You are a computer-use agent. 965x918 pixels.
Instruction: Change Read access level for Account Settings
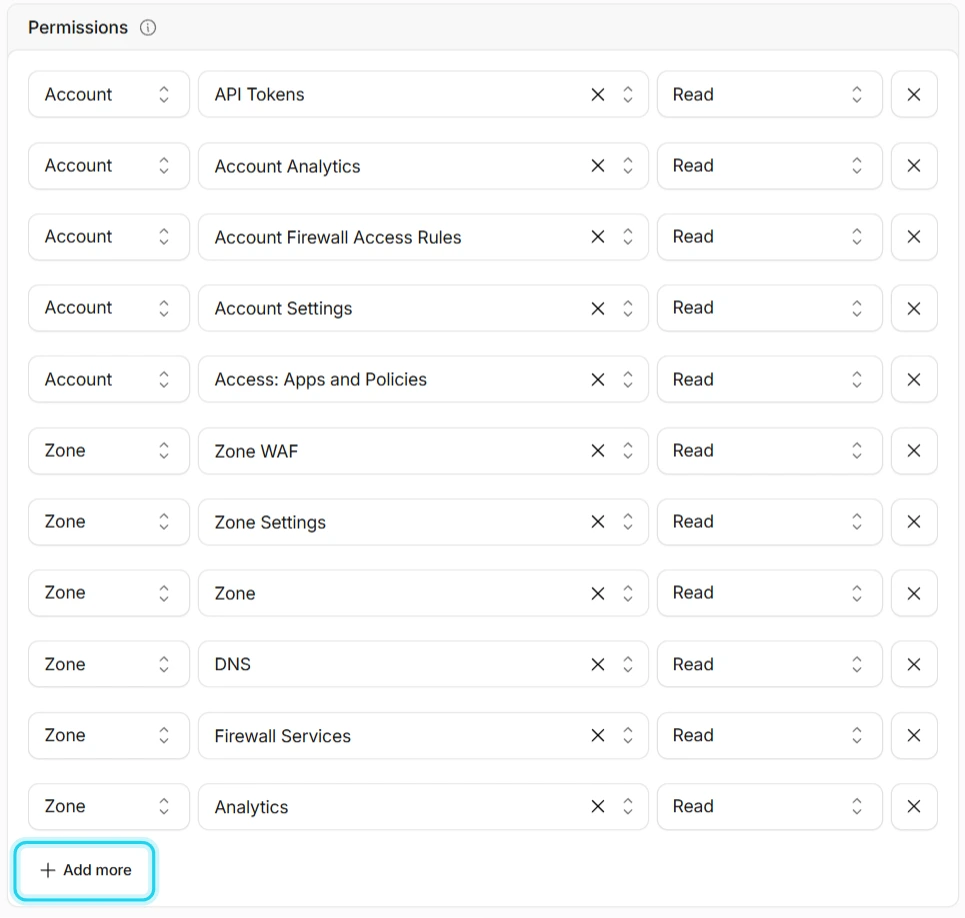pos(769,308)
